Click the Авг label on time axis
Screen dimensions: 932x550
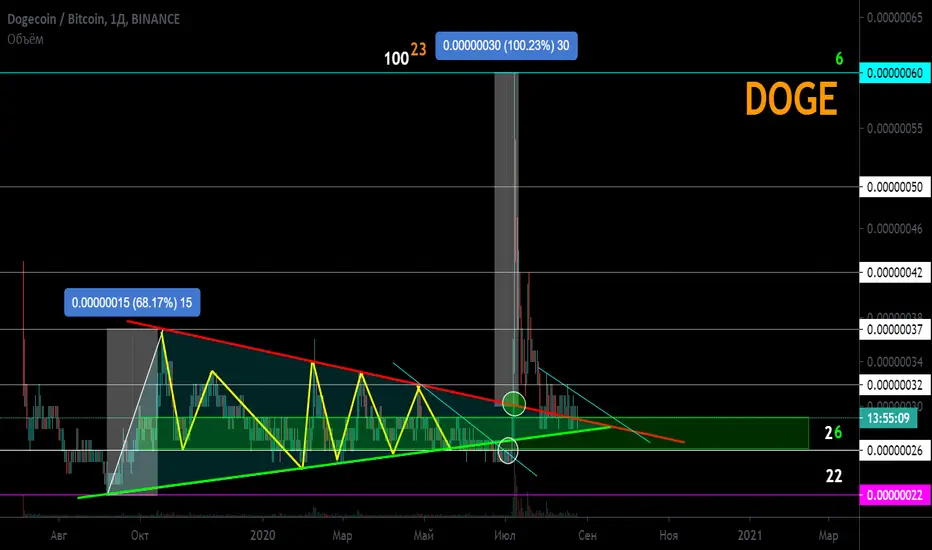coord(59,536)
